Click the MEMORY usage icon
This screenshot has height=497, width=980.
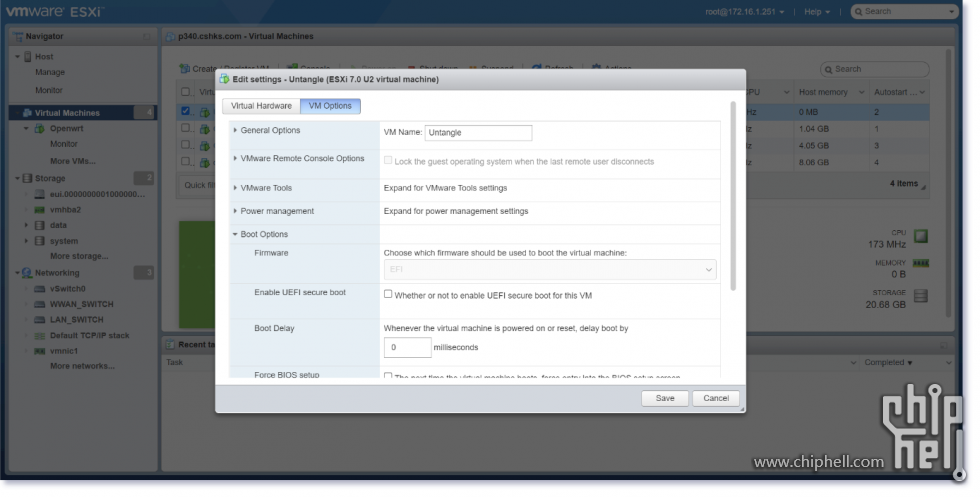[x=921, y=264]
